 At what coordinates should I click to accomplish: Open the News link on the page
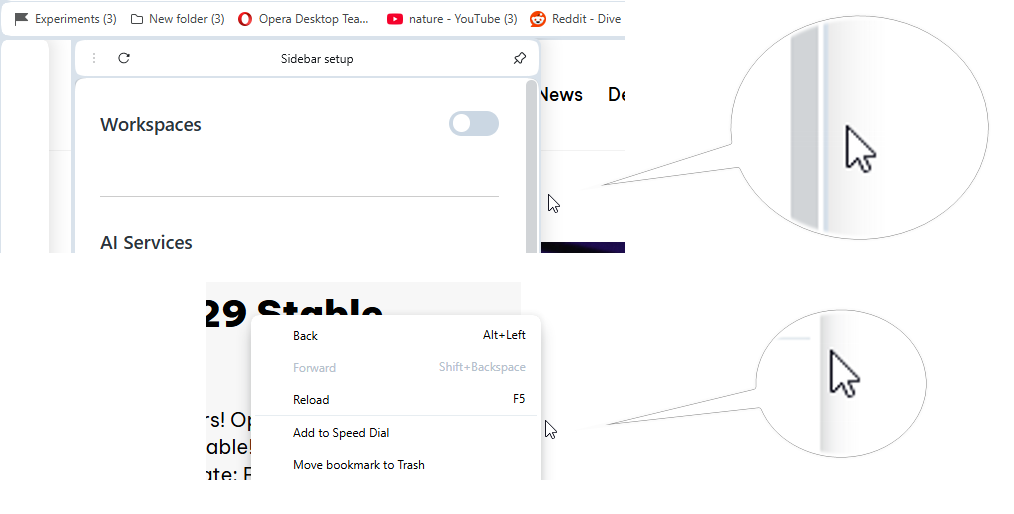[561, 95]
